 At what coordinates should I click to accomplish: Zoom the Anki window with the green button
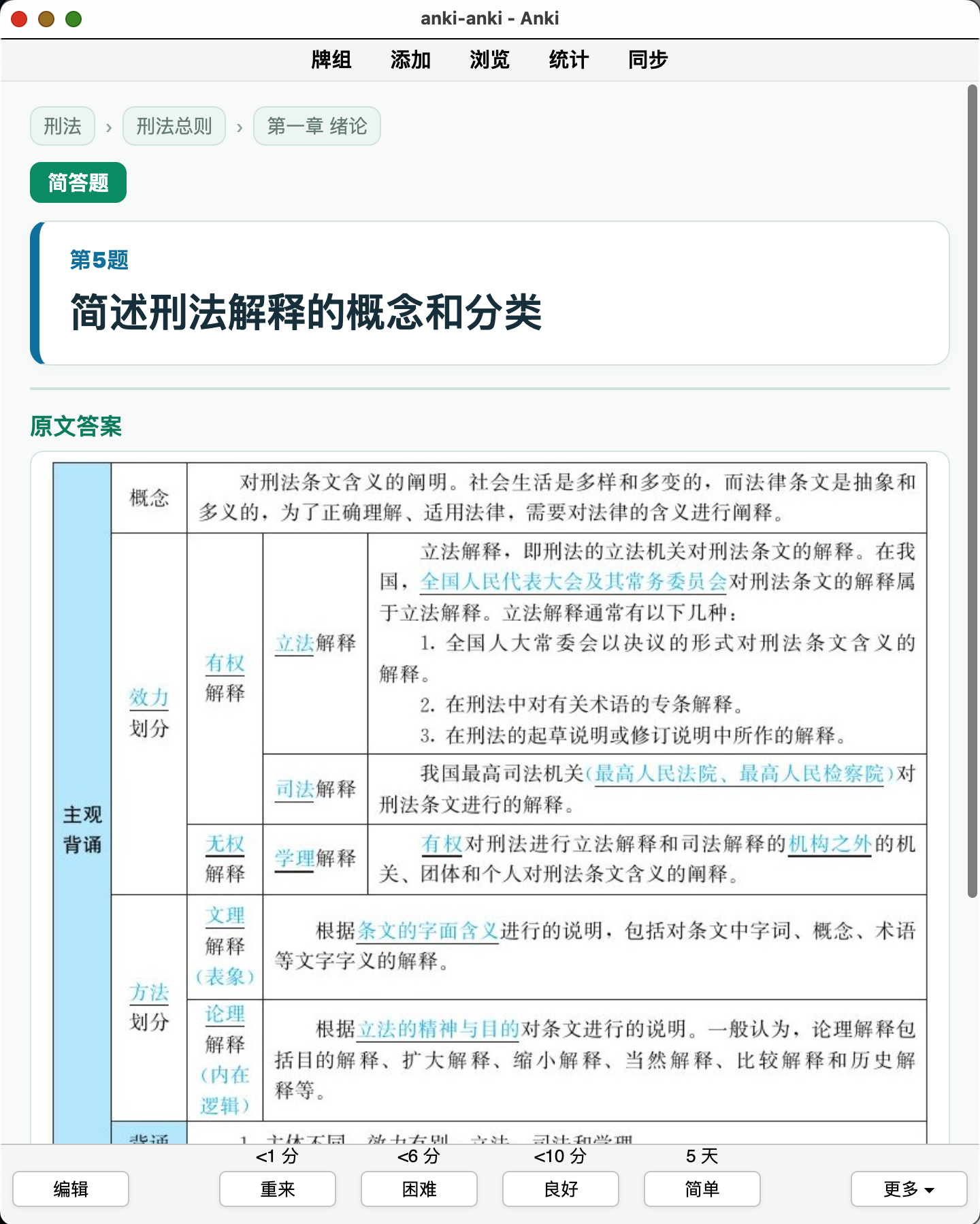tap(73, 19)
